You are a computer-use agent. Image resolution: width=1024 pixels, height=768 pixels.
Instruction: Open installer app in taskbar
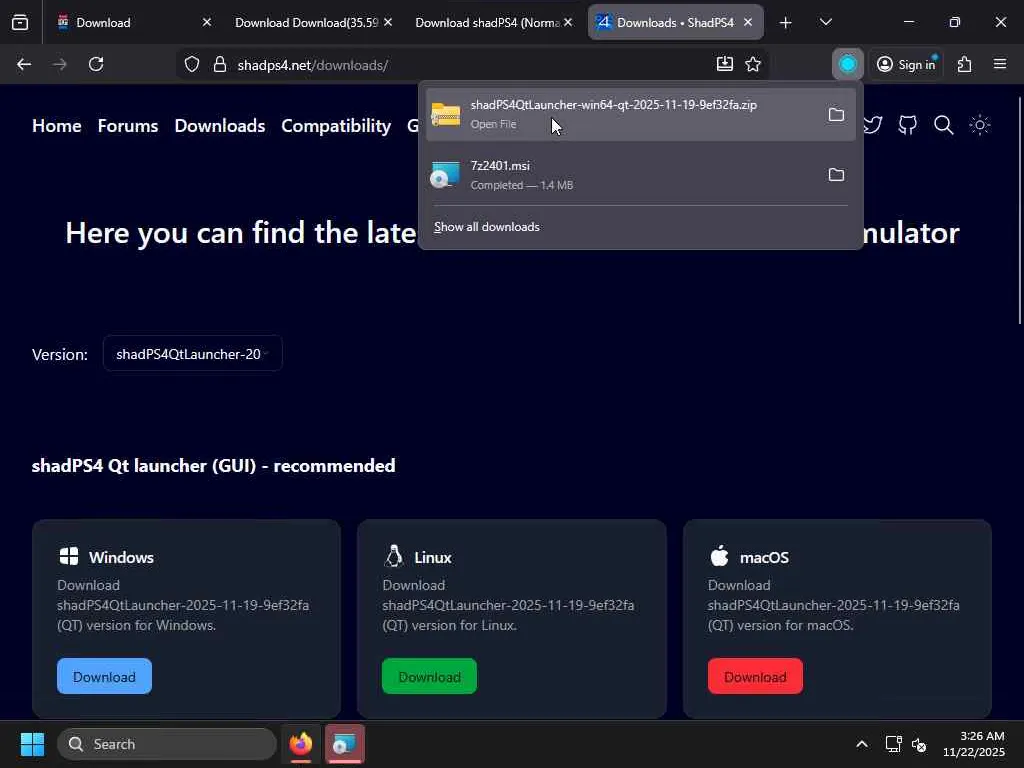[x=344, y=744]
